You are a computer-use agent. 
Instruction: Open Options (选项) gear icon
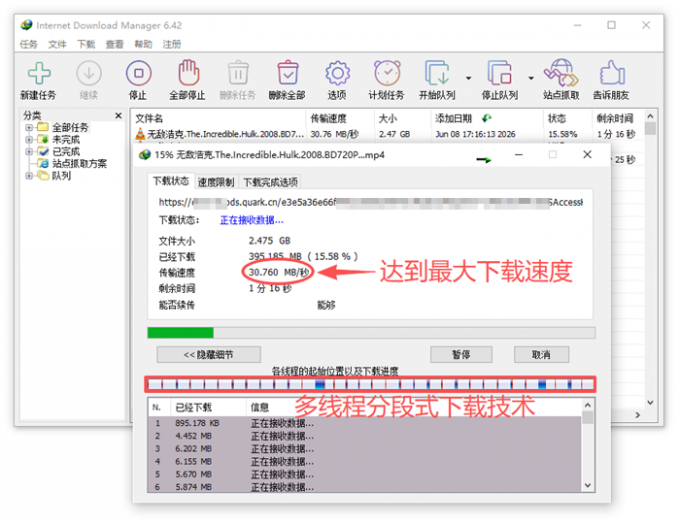(337, 73)
